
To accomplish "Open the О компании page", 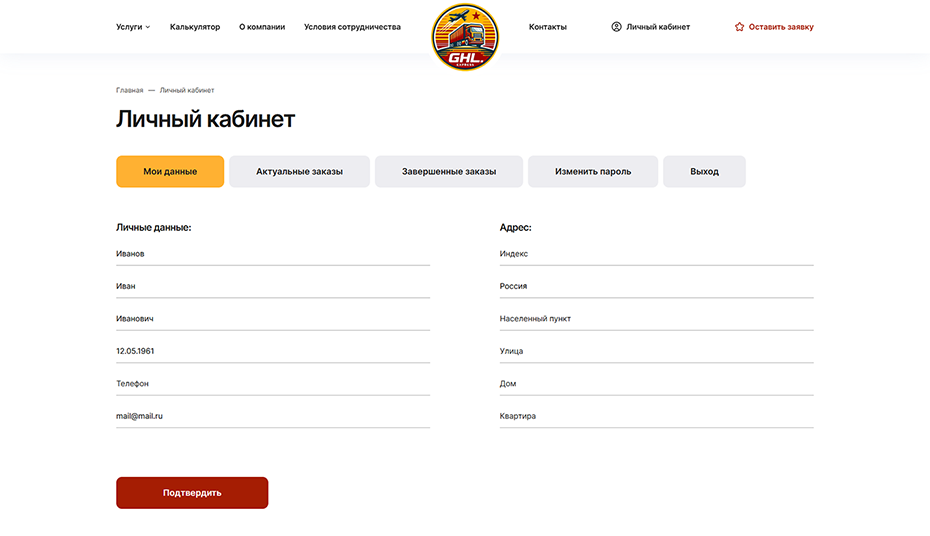I will tap(262, 27).
